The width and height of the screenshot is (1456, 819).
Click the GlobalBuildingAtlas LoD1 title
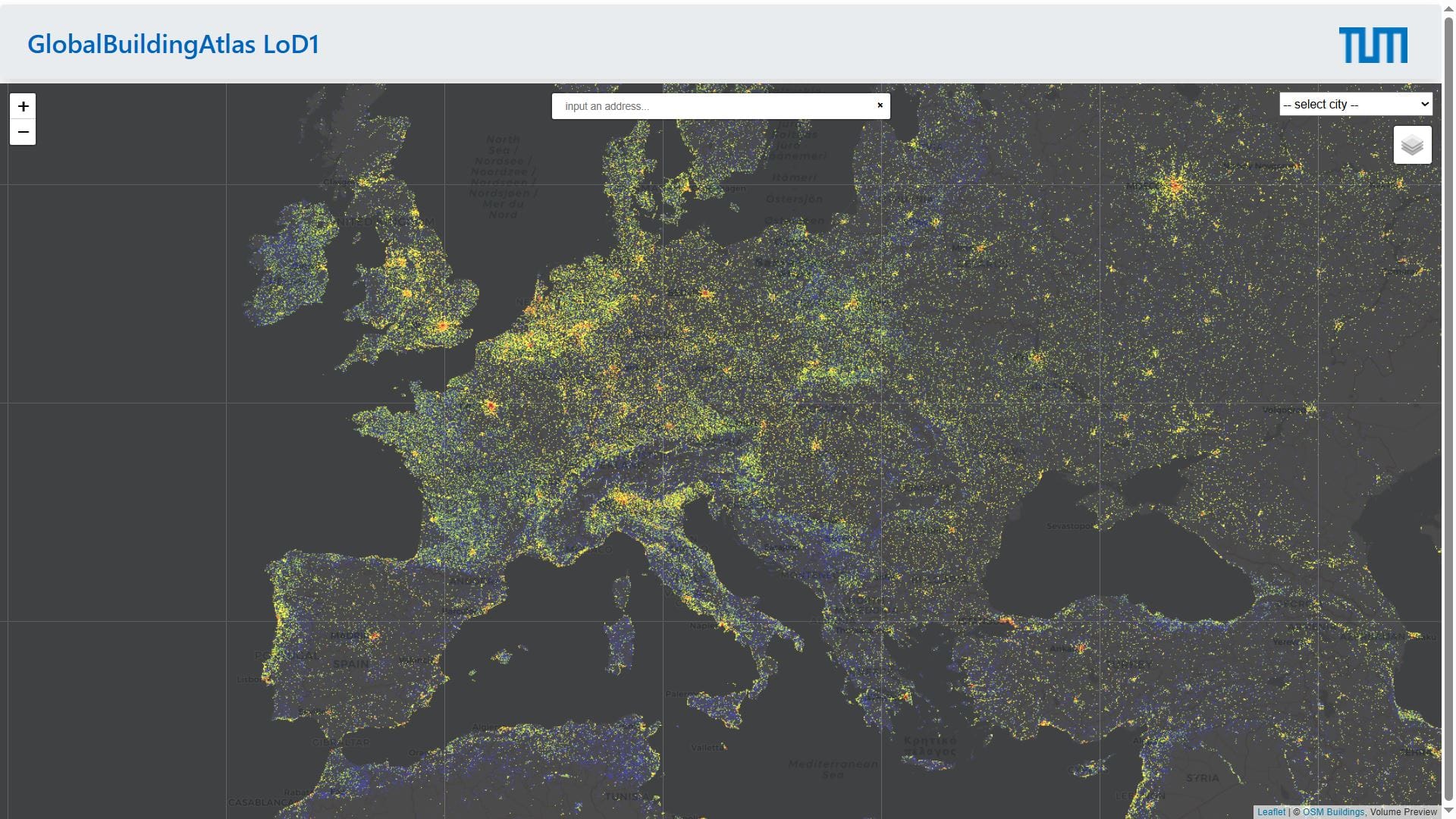[x=173, y=44]
